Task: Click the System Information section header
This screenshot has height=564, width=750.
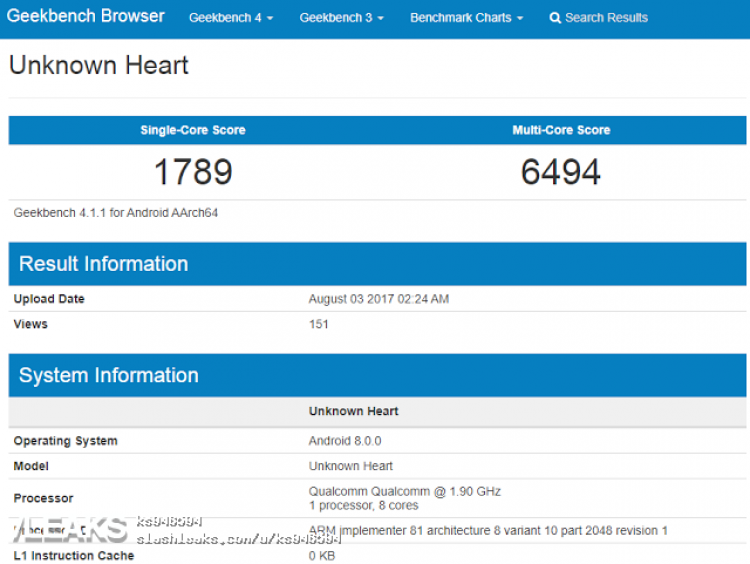Action: (377, 376)
